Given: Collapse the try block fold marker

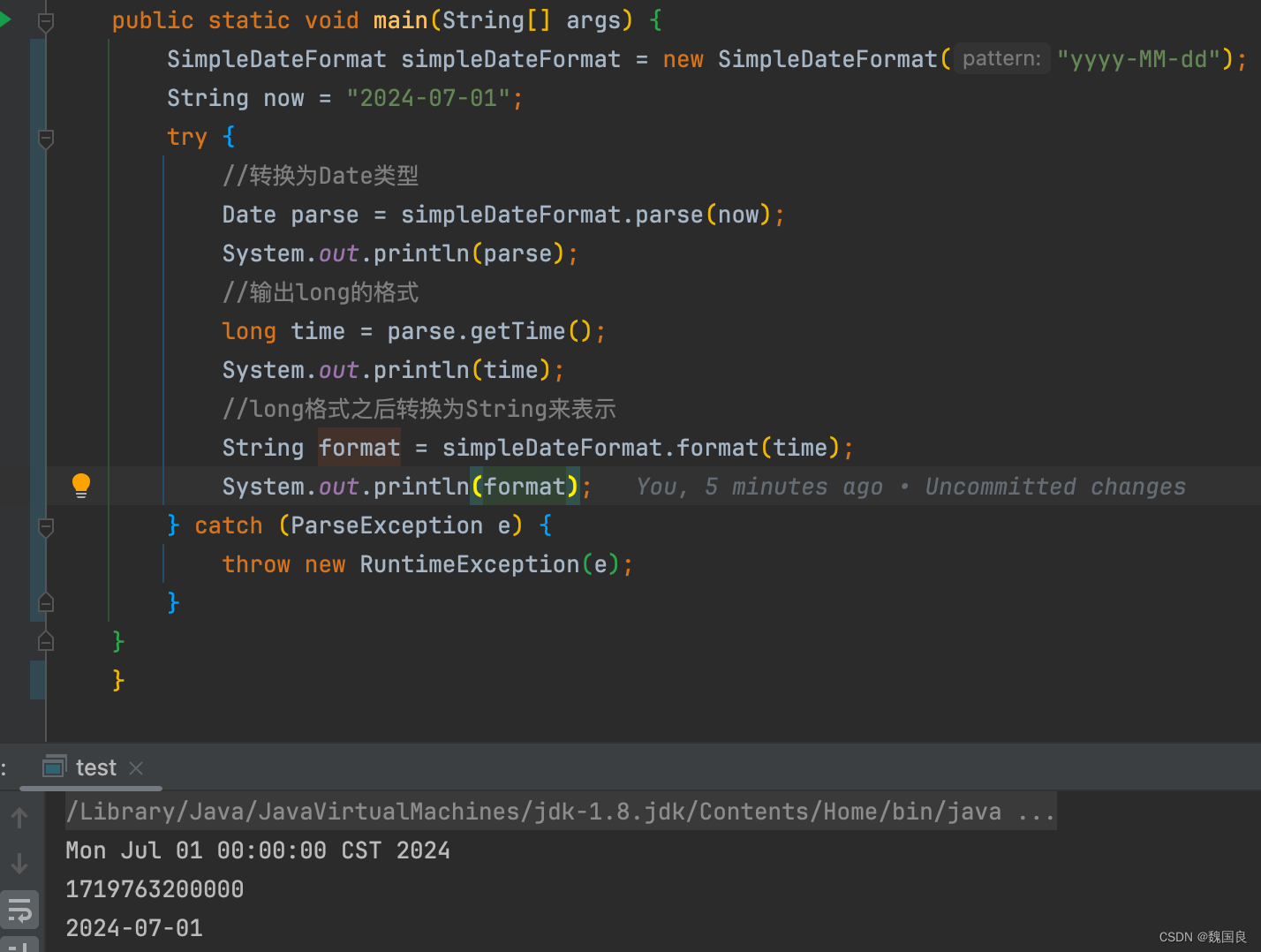Looking at the screenshot, I should click(45, 139).
